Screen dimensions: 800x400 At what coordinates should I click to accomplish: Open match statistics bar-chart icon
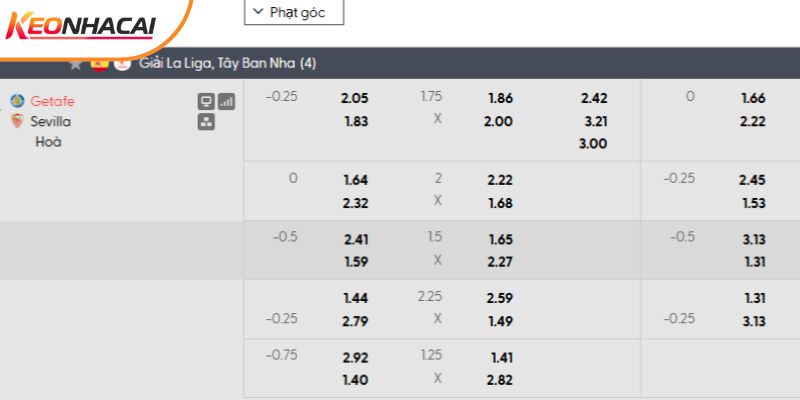click(226, 101)
